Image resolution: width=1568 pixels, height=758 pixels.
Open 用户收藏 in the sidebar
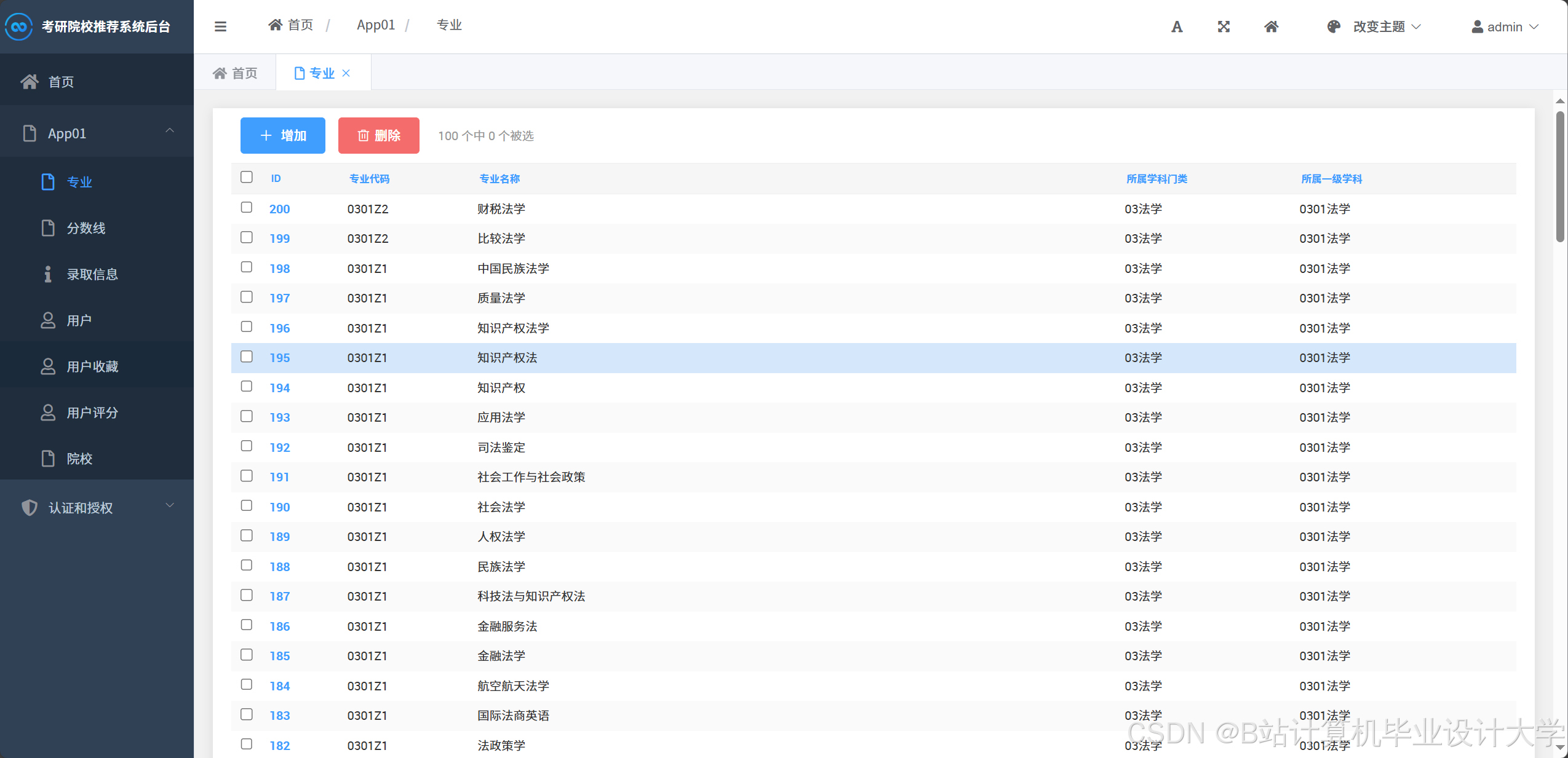click(x=92, y=366)
